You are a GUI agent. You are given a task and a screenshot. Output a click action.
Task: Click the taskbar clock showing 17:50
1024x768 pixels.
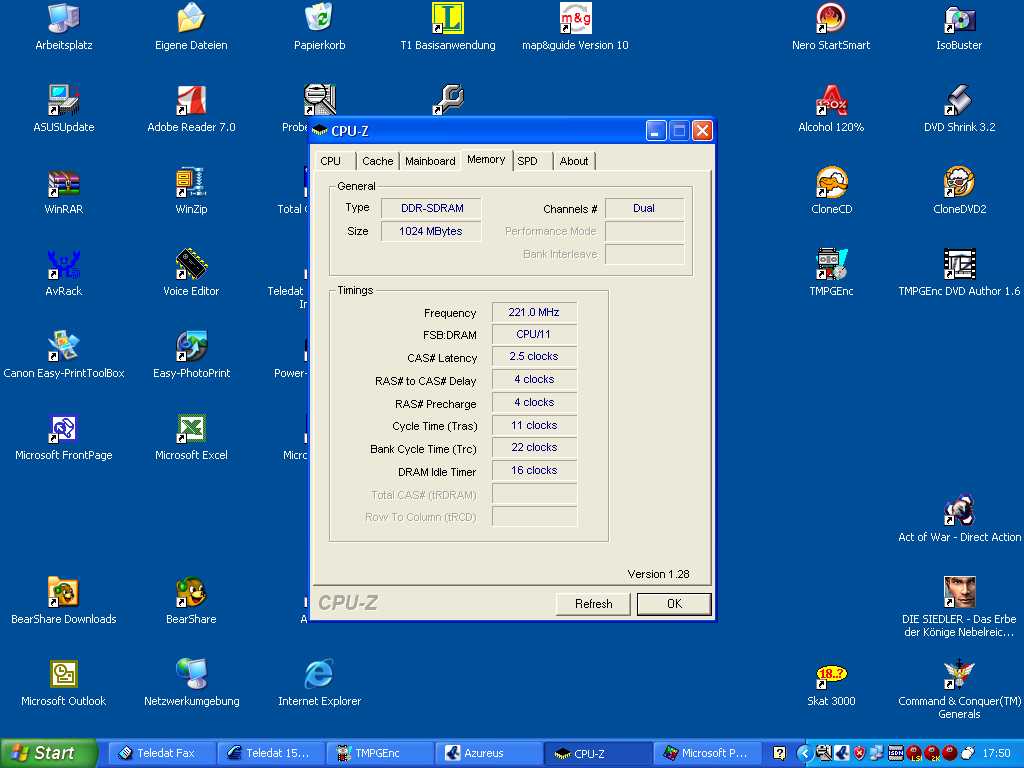996,754
